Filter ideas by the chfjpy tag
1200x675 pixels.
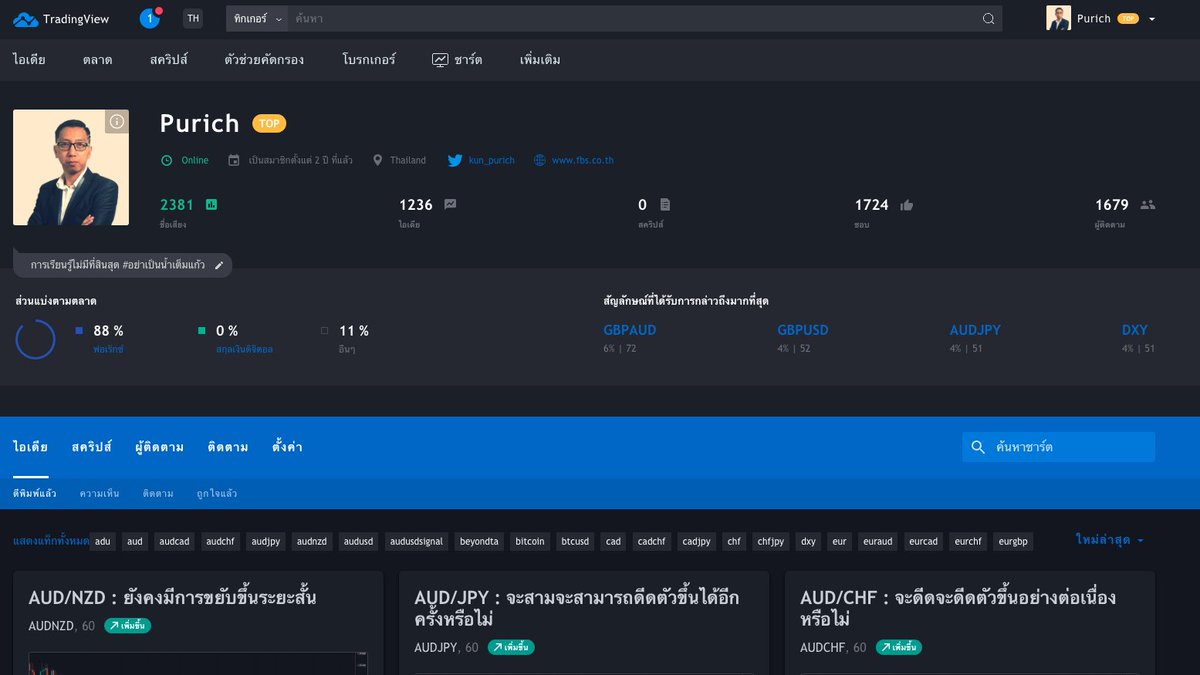(770, 541)
